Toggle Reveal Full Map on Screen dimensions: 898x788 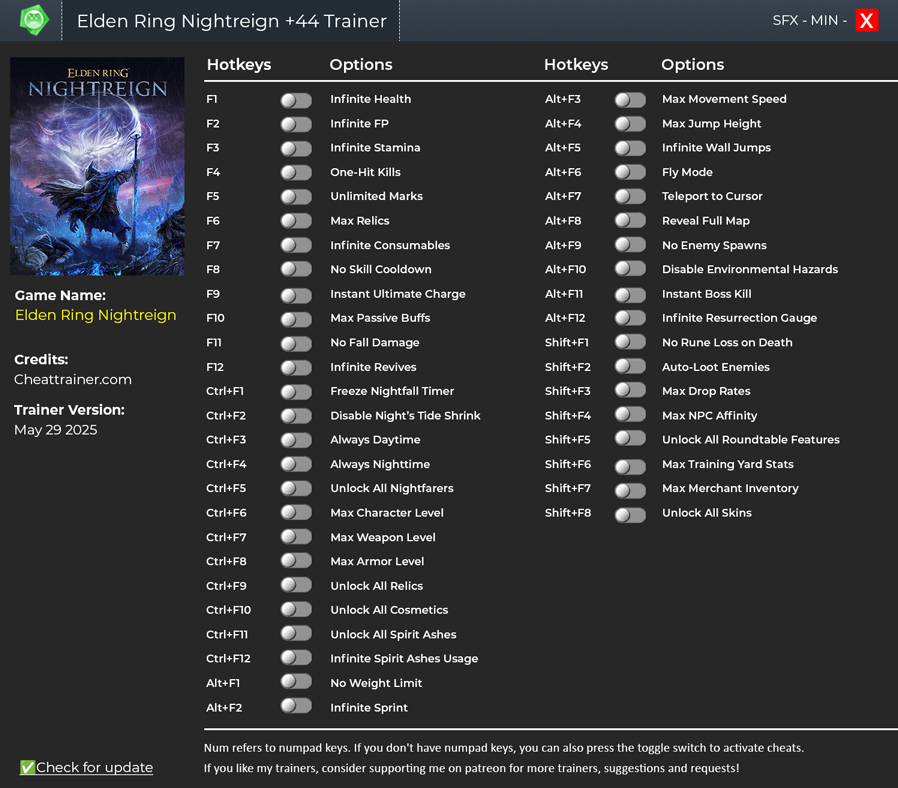630,220
